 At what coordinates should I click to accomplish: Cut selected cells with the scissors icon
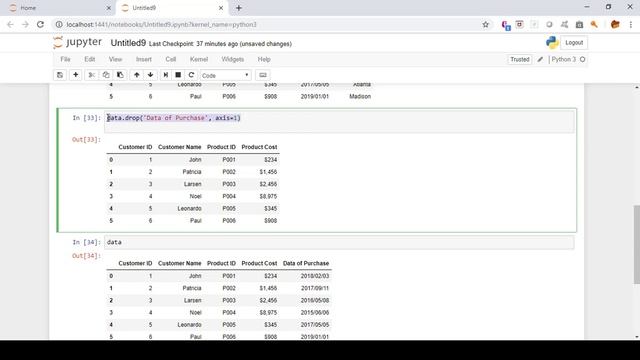click(x=92, y=75)
